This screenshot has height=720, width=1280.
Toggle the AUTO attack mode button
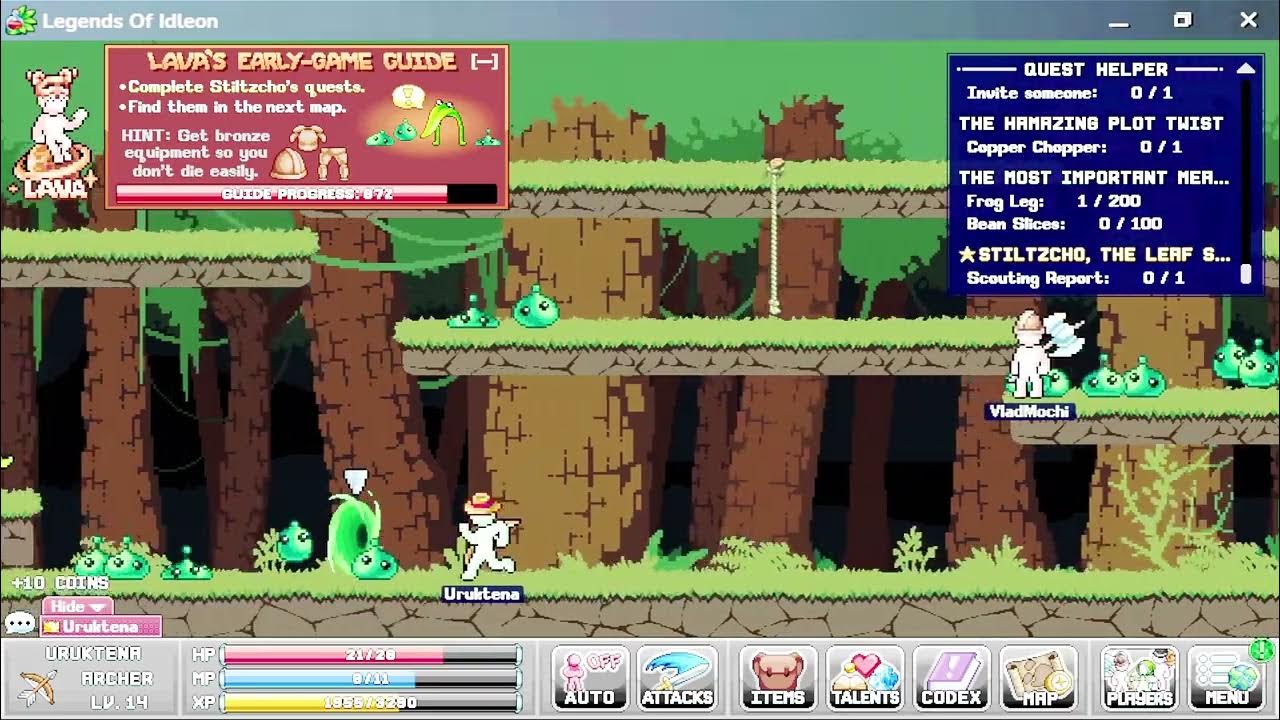(x=590, y=678)
